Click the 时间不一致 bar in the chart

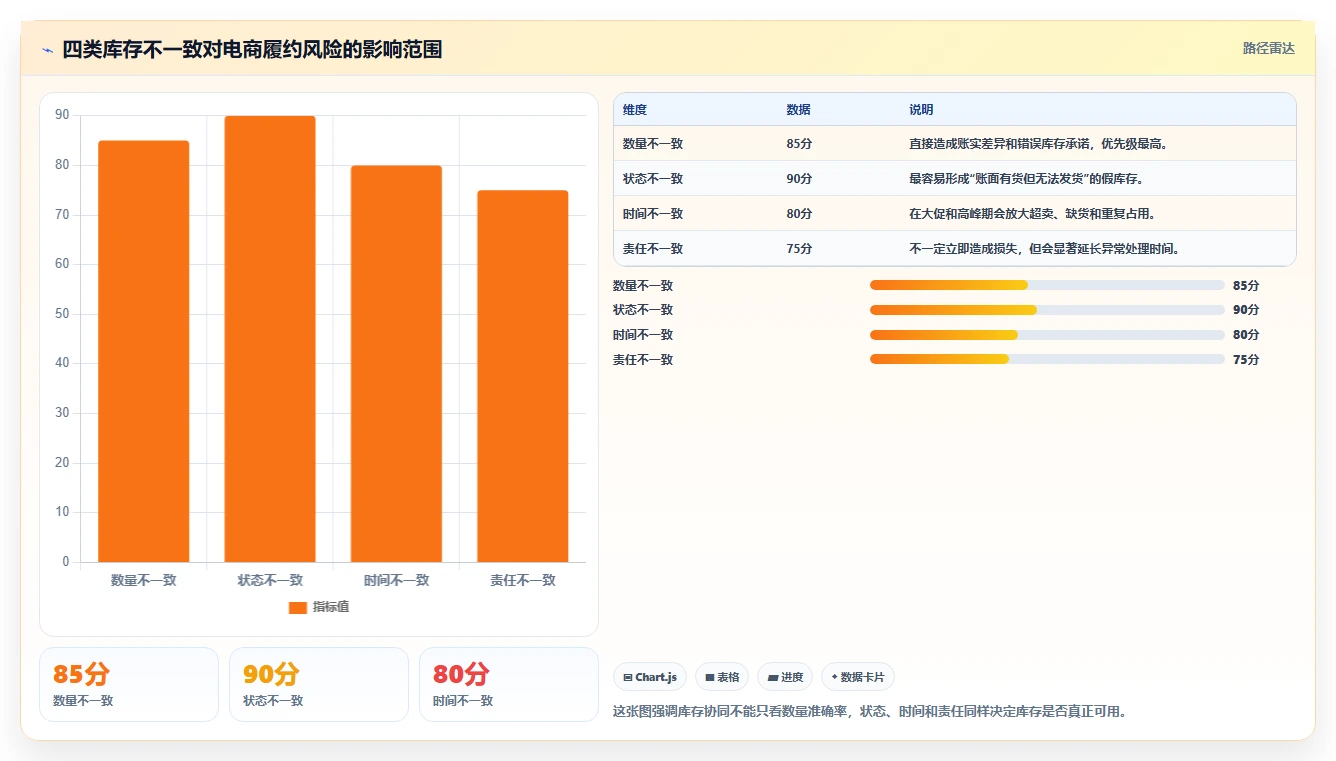(396, 364)
